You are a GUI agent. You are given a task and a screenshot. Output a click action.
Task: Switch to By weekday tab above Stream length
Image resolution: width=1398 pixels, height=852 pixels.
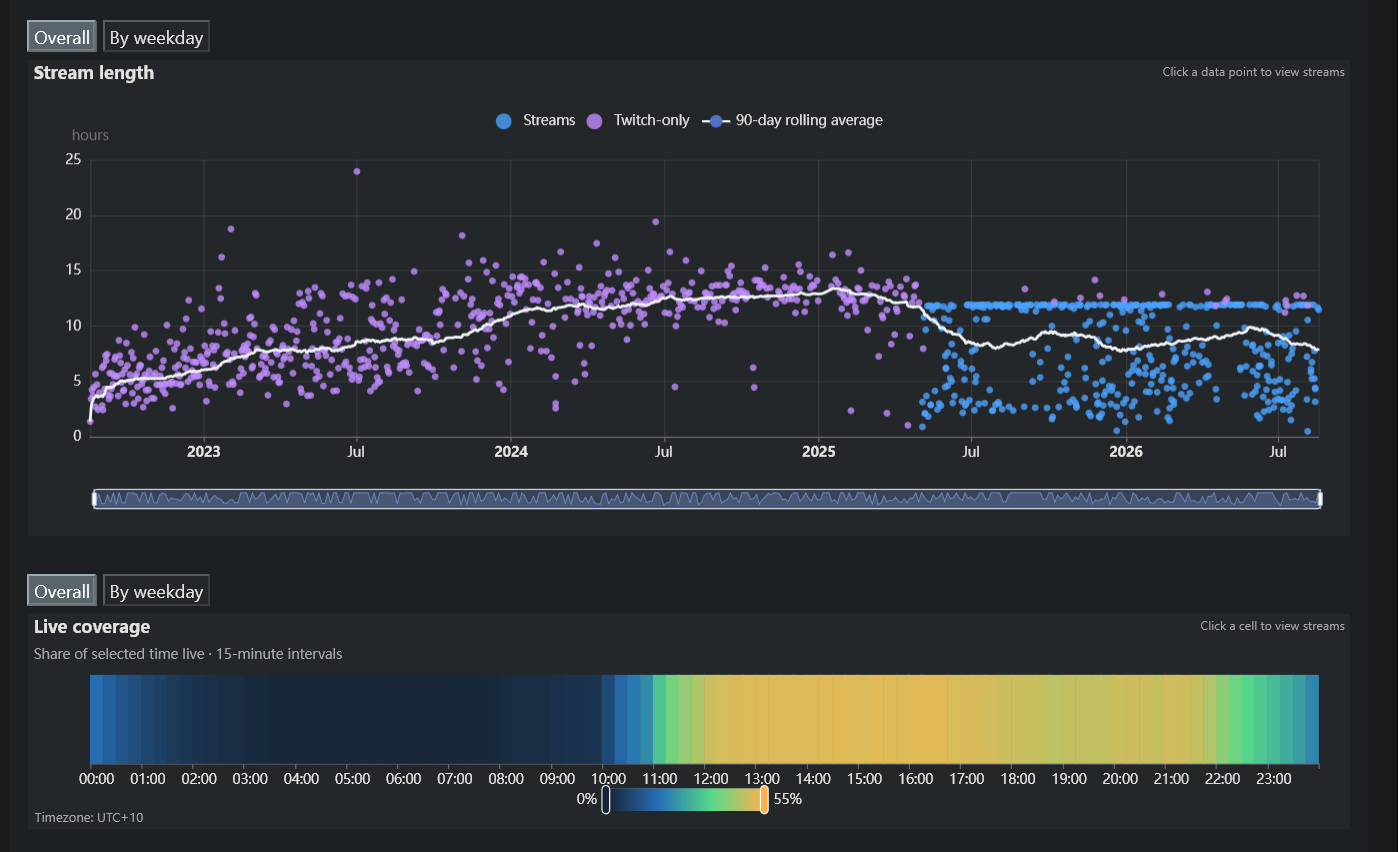(x=156, y=37)
